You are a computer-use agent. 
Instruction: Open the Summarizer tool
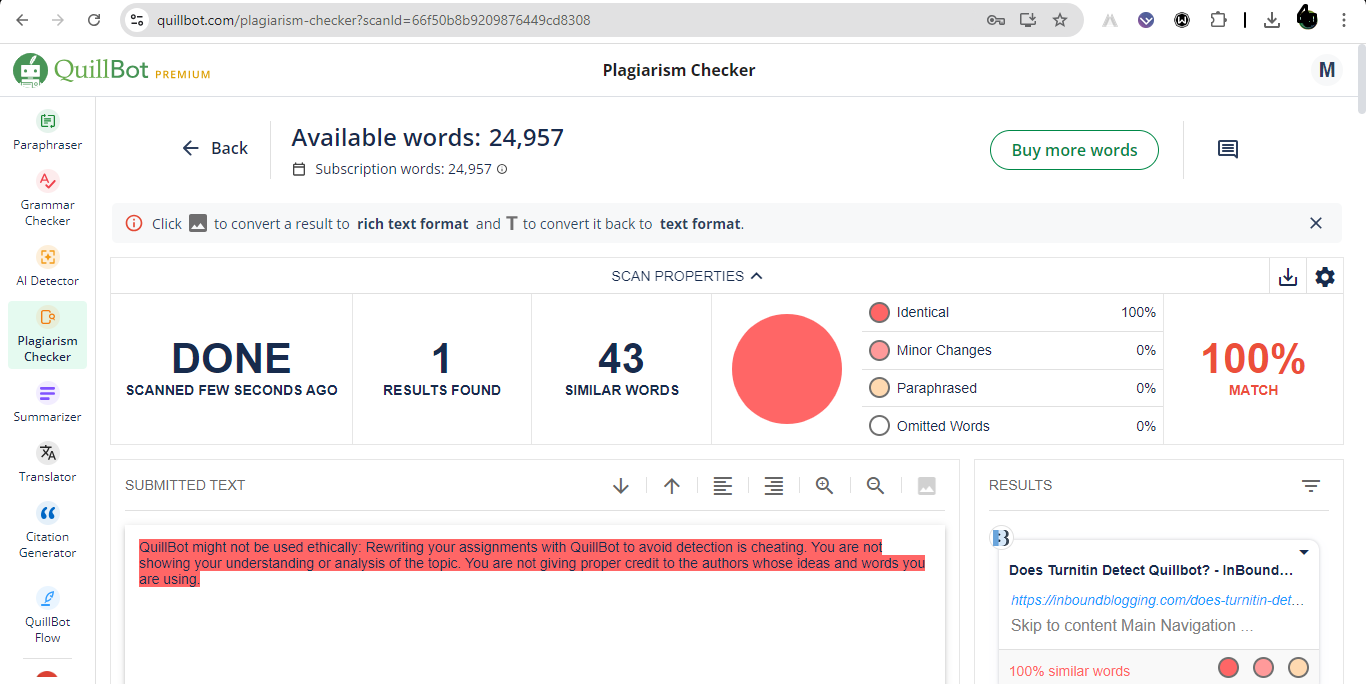(x=47, y=402)
